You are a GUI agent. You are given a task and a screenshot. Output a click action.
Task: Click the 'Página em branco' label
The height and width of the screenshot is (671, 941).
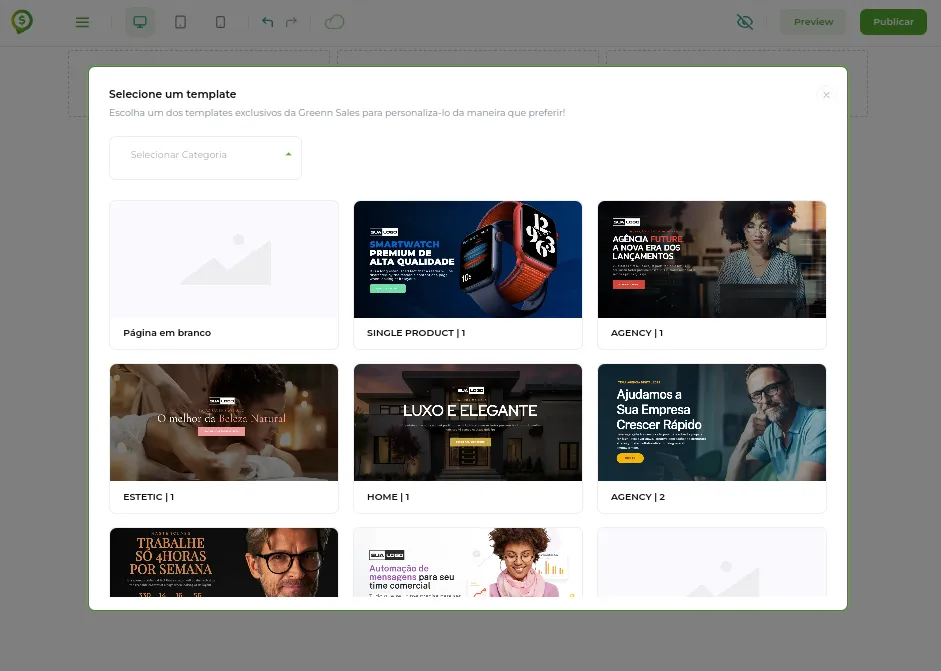(167, 332)
